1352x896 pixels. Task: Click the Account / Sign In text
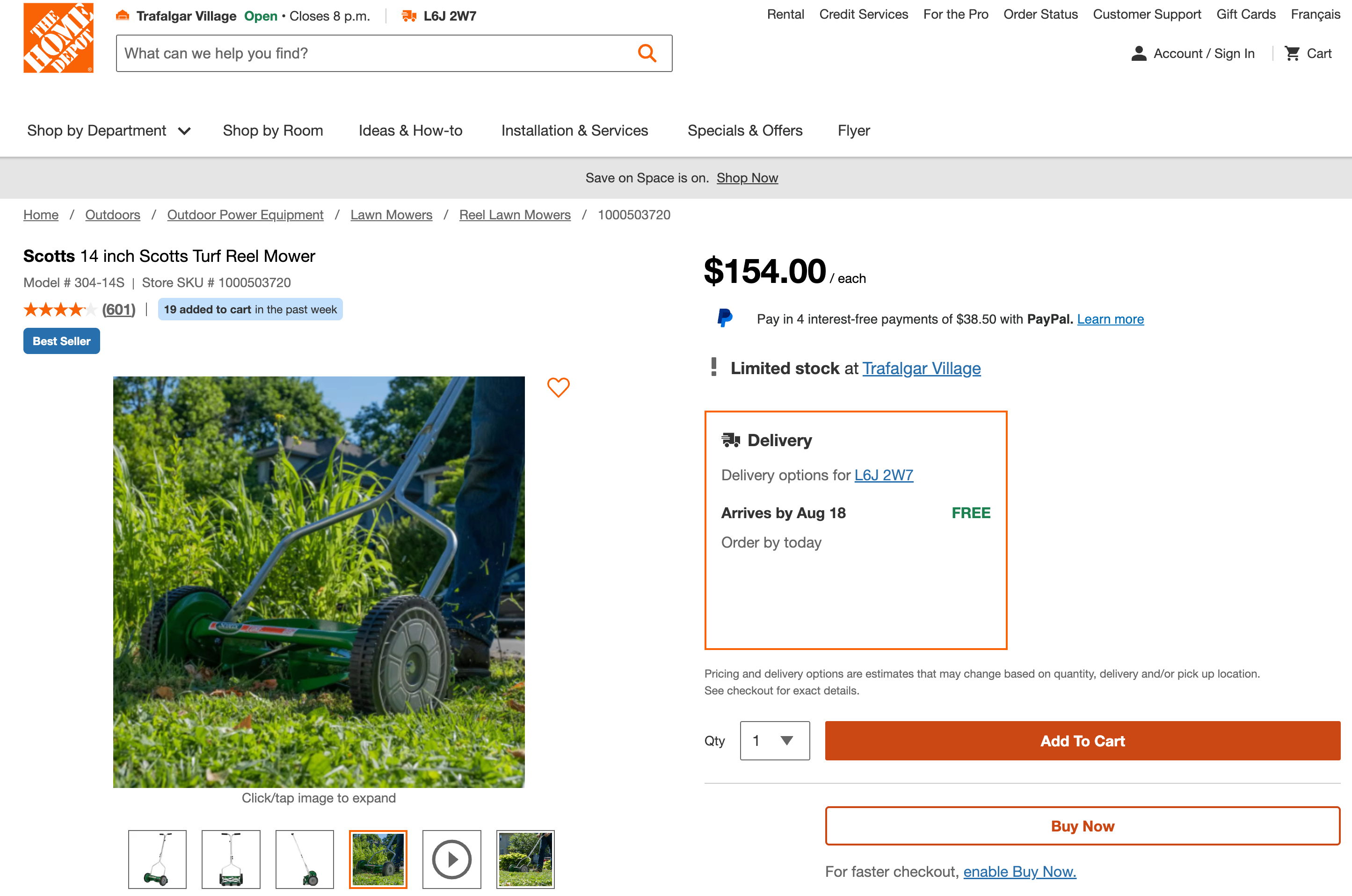(1204, 54)
